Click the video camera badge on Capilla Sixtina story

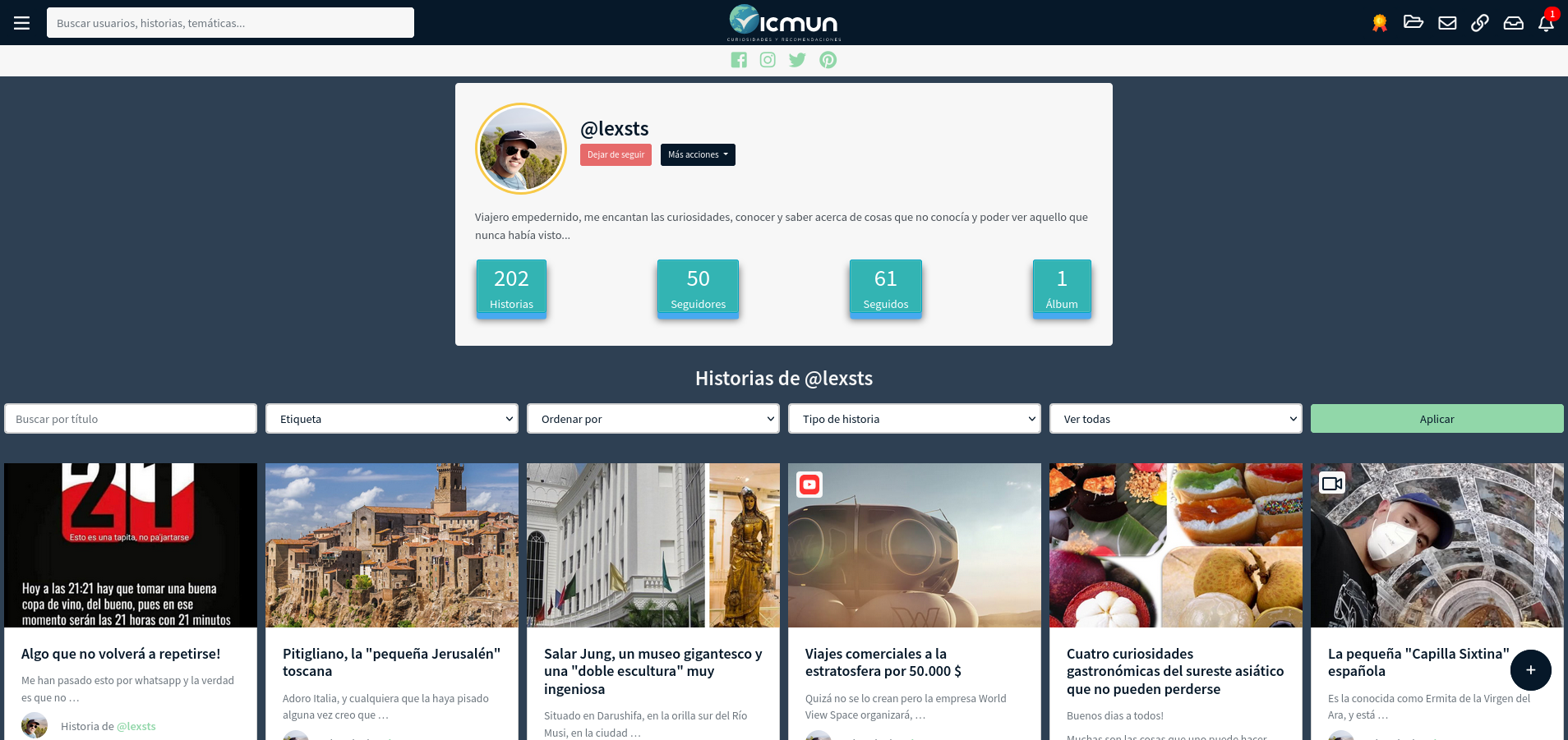point(1332,483)
